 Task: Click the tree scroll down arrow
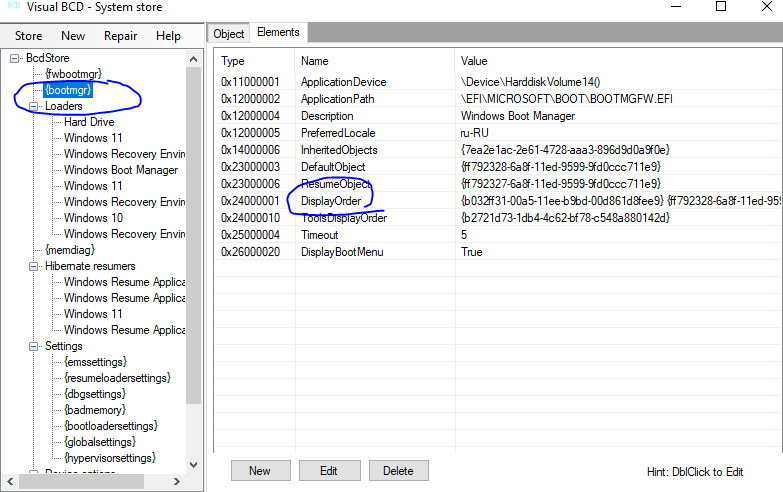tap(194, 465)
